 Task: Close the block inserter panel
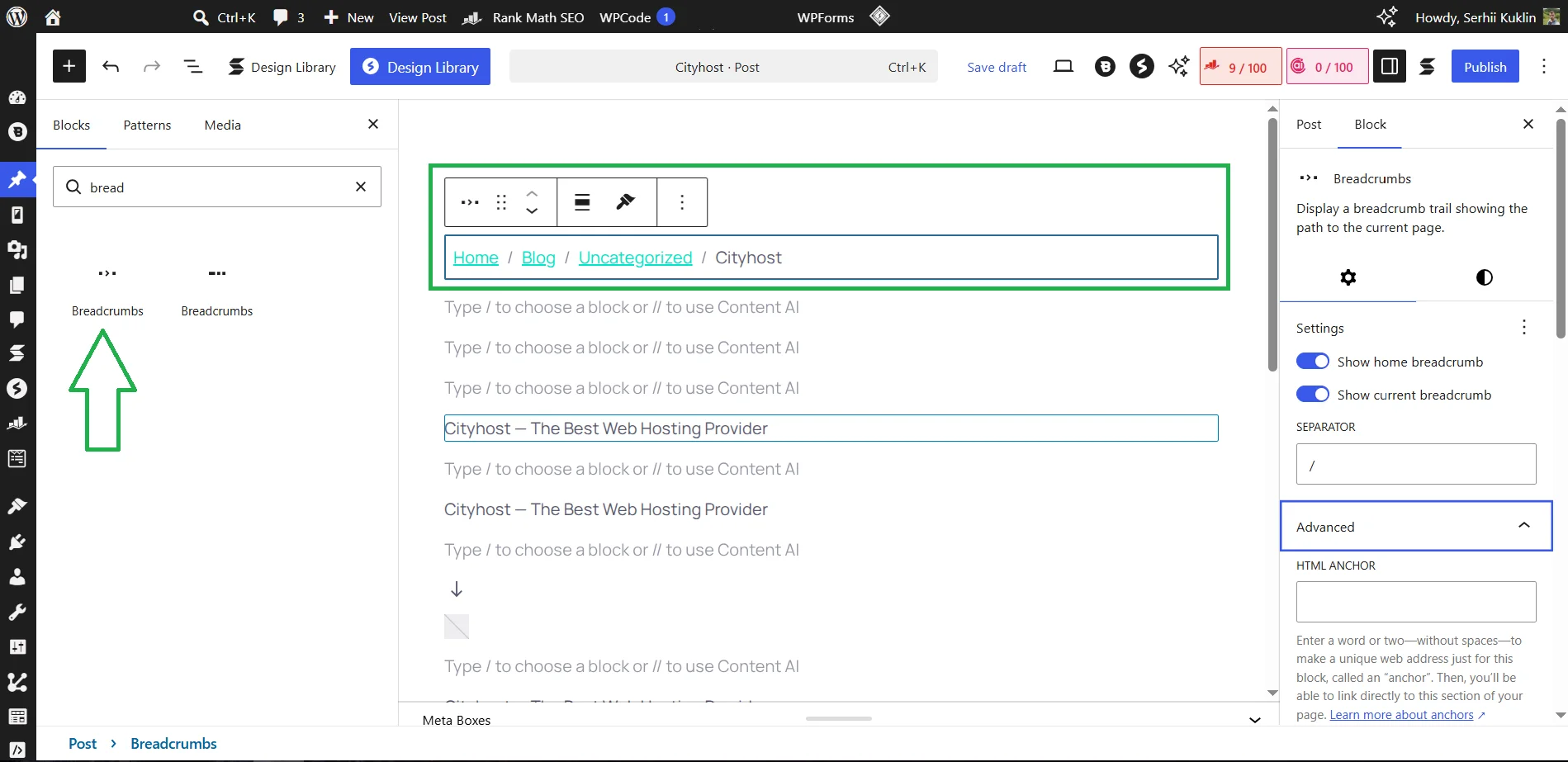click(x=373, y=124)
